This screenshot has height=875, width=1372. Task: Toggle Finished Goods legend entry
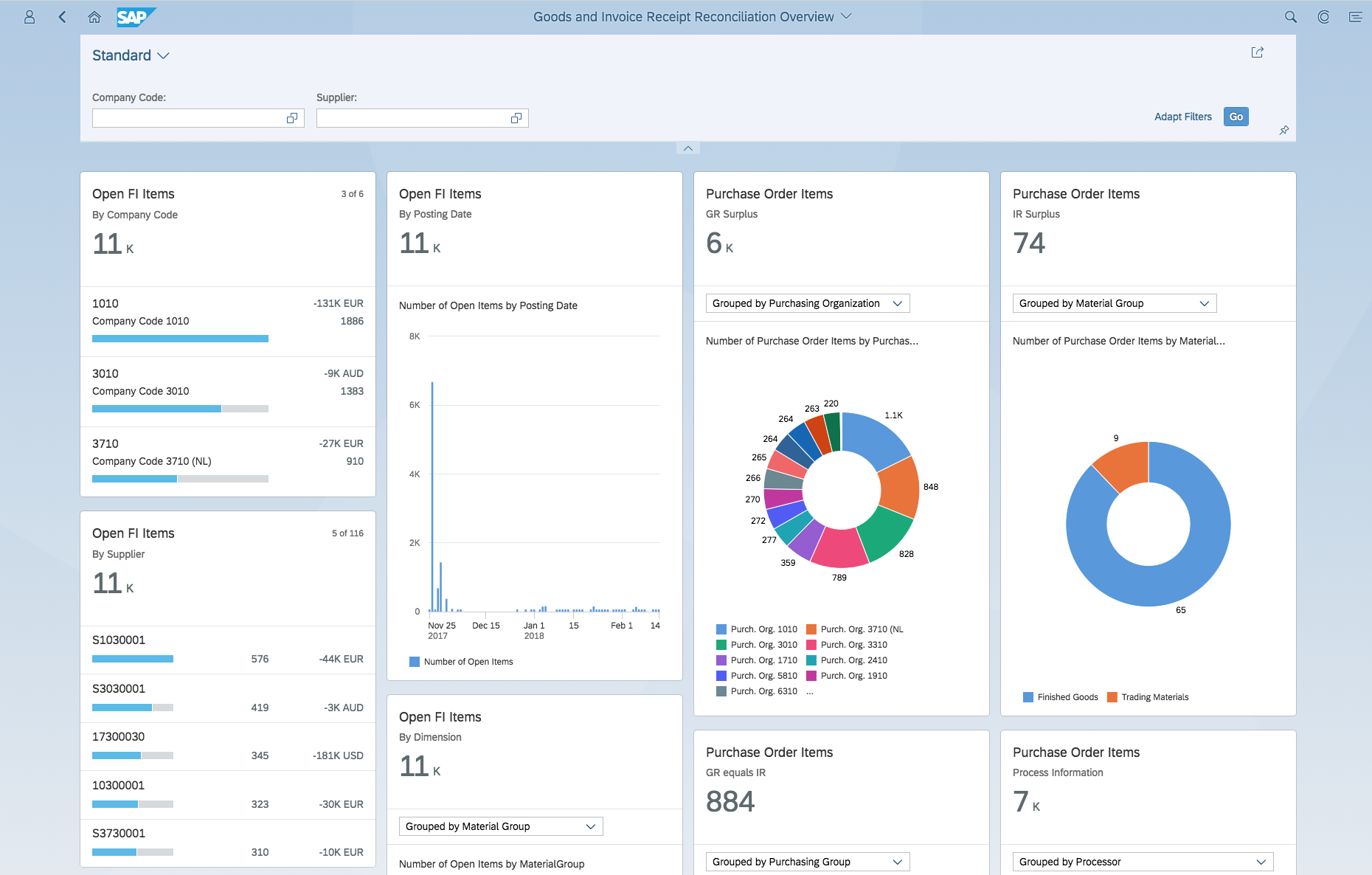pos(1061,697)
